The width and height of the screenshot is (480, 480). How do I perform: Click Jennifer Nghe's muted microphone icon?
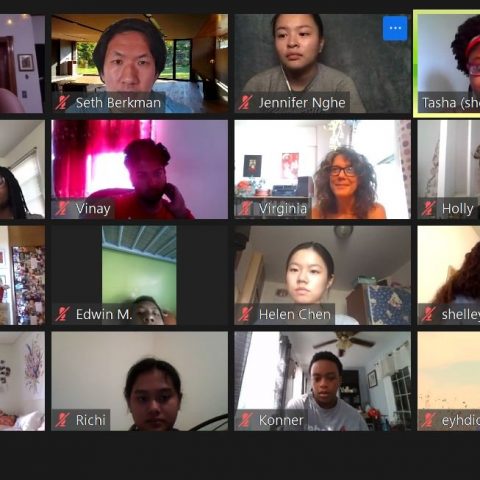(x=246, y=102)
